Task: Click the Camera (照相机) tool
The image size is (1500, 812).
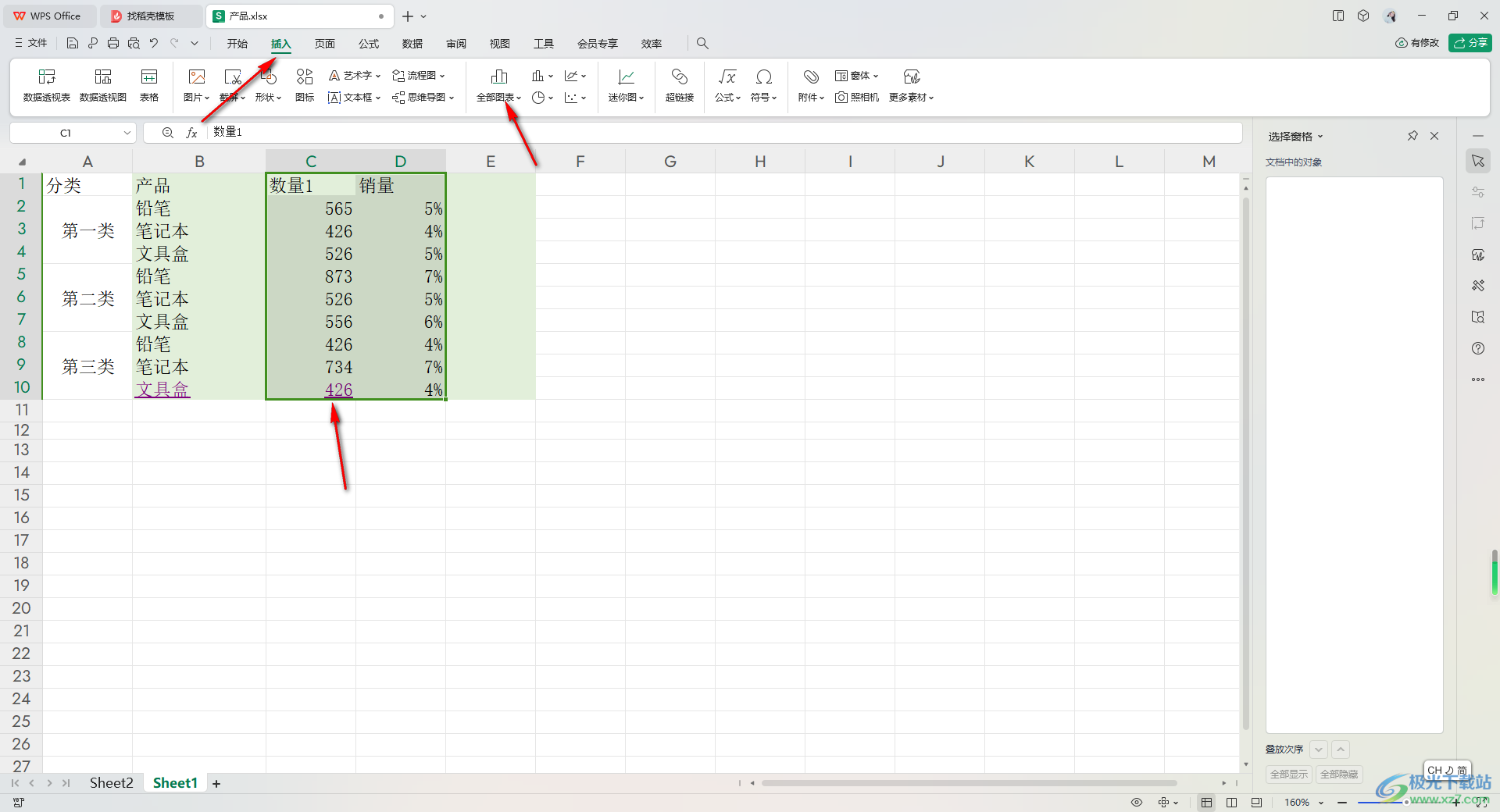Action: pyautogui.click(x=857, y=98)
